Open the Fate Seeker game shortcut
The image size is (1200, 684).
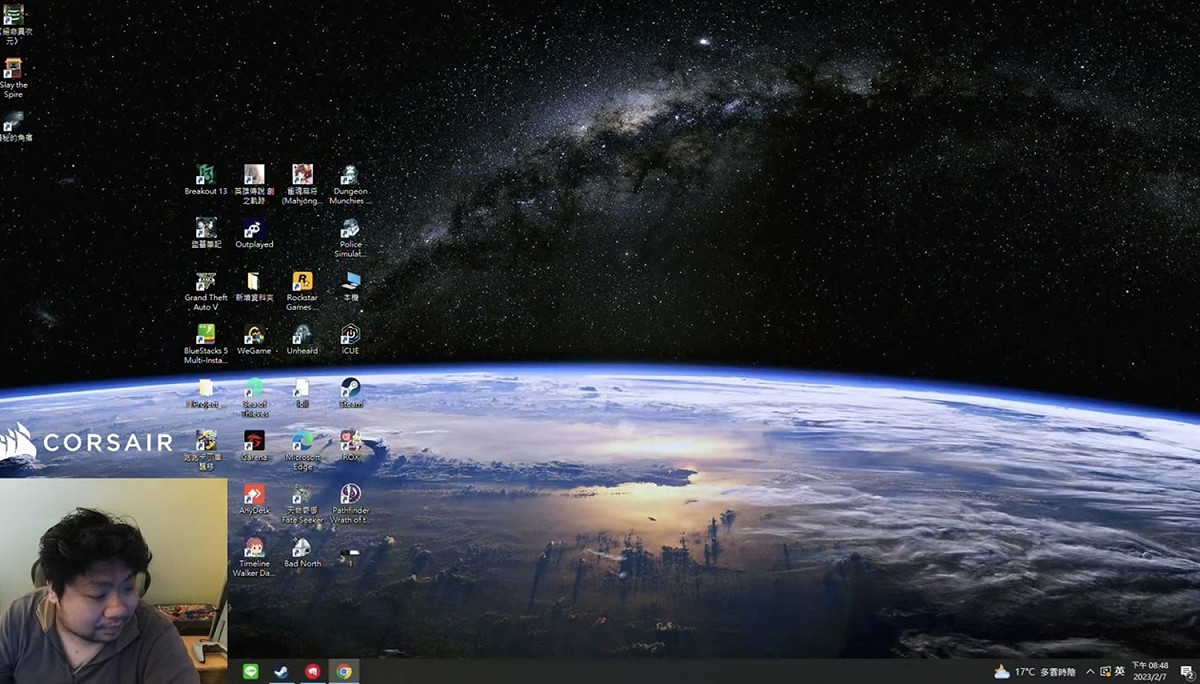pos(302,504)
